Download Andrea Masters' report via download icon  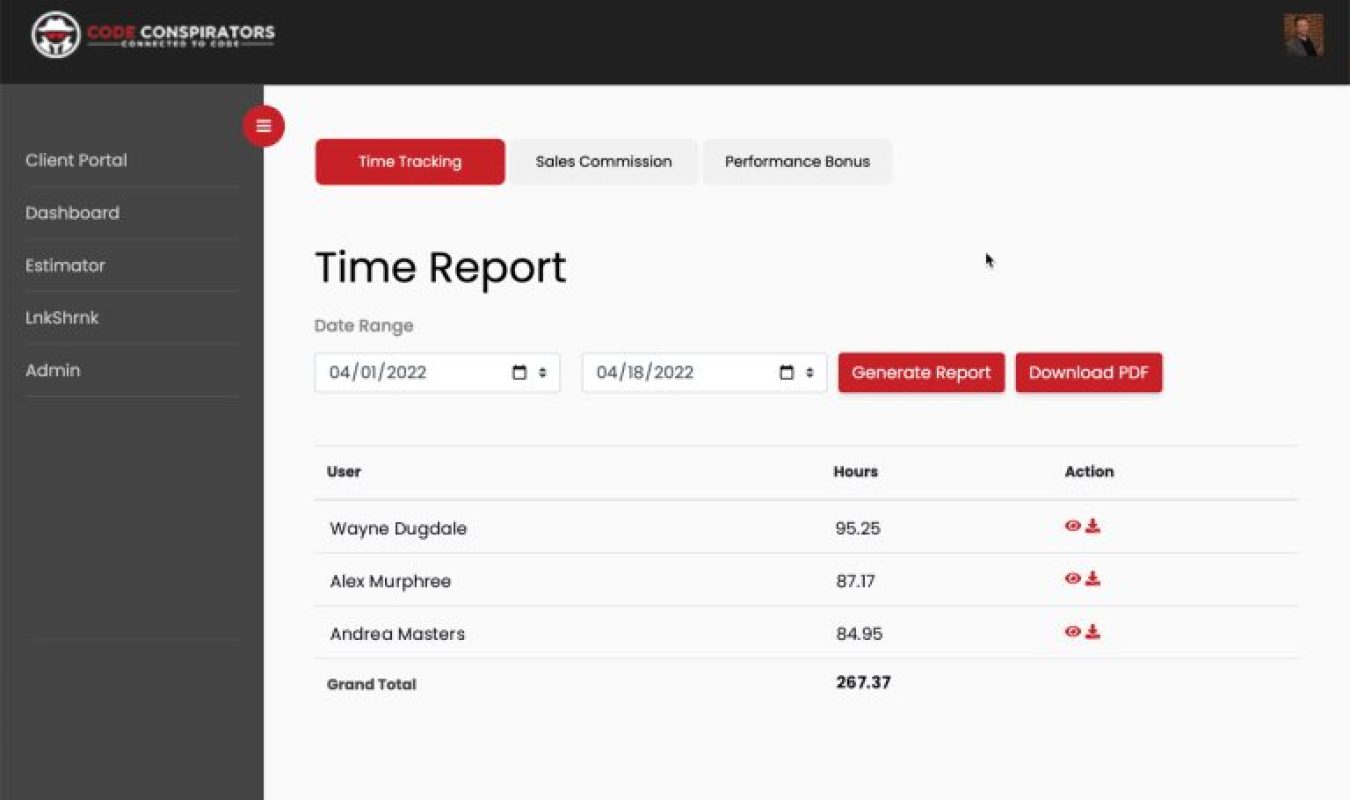pos(1093,630)
